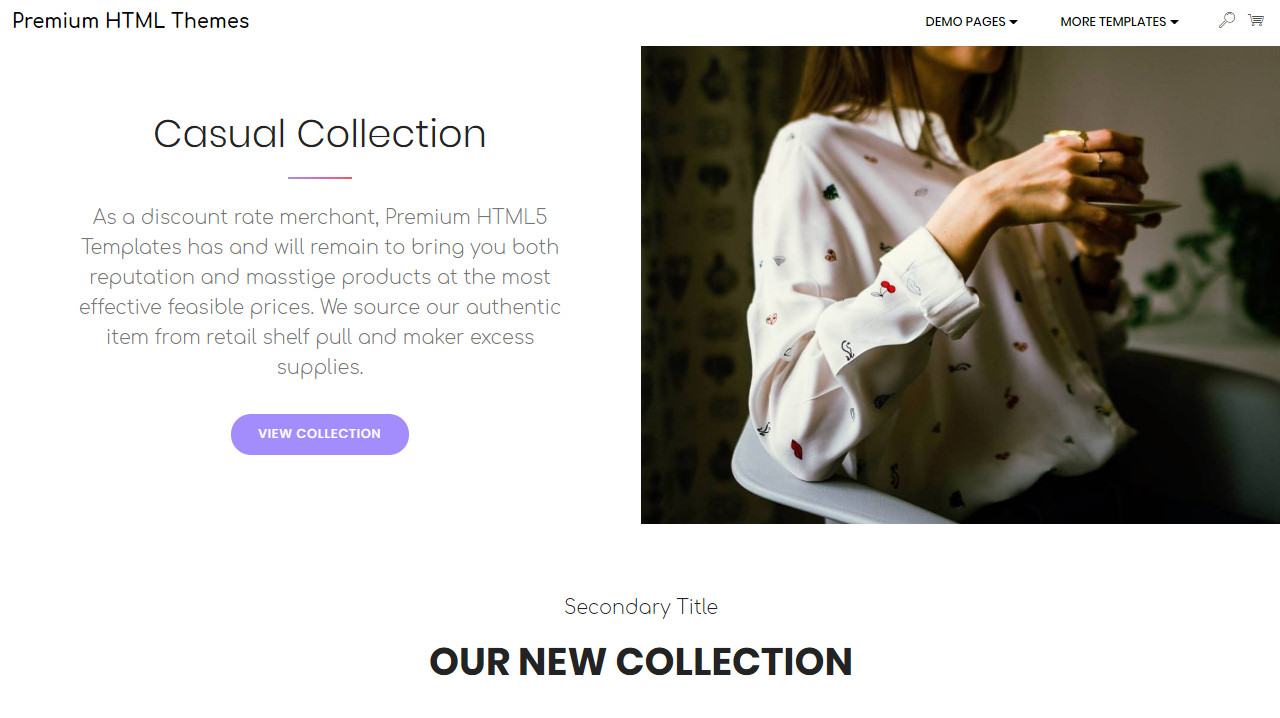Click the woman in white blouse photo

click(960, 285)
